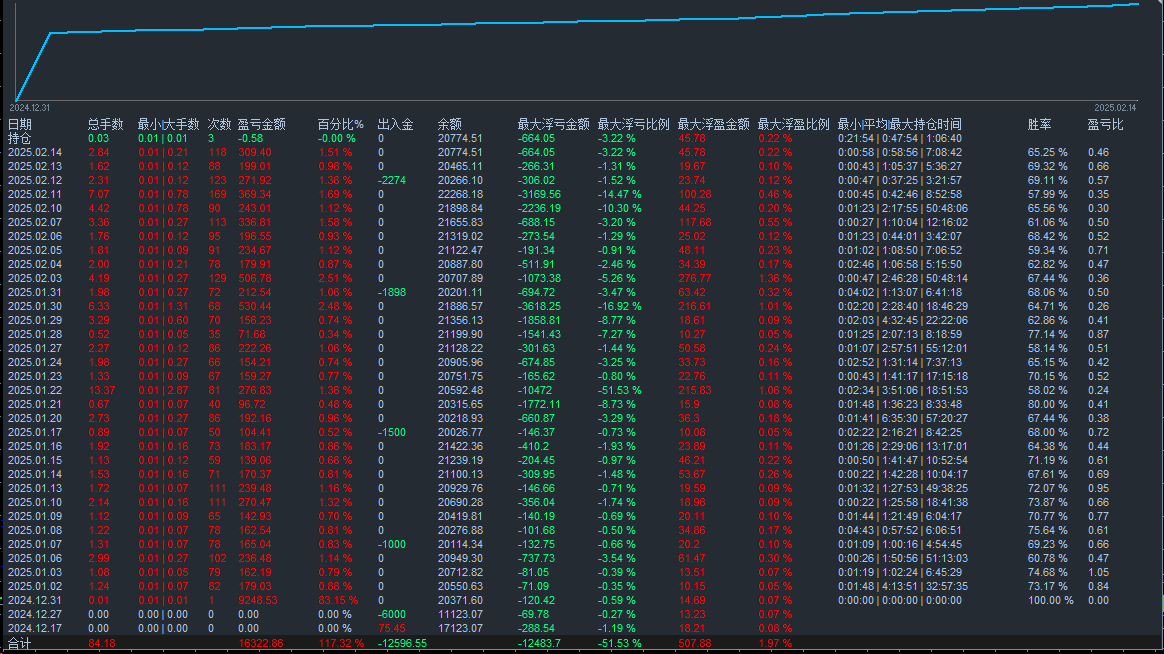
Task: Click the 最小|平均|最大持仓时间 column header
Action: 900,124
